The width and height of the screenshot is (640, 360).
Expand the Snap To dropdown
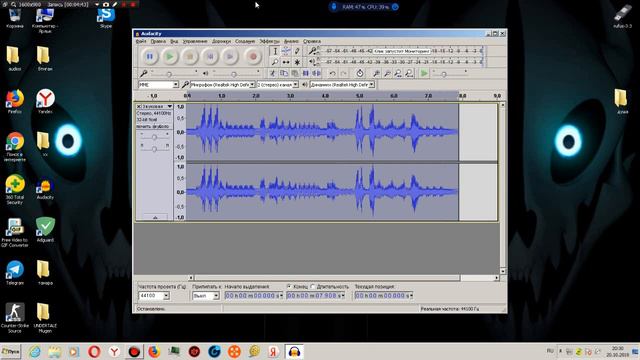pos(216,296)
